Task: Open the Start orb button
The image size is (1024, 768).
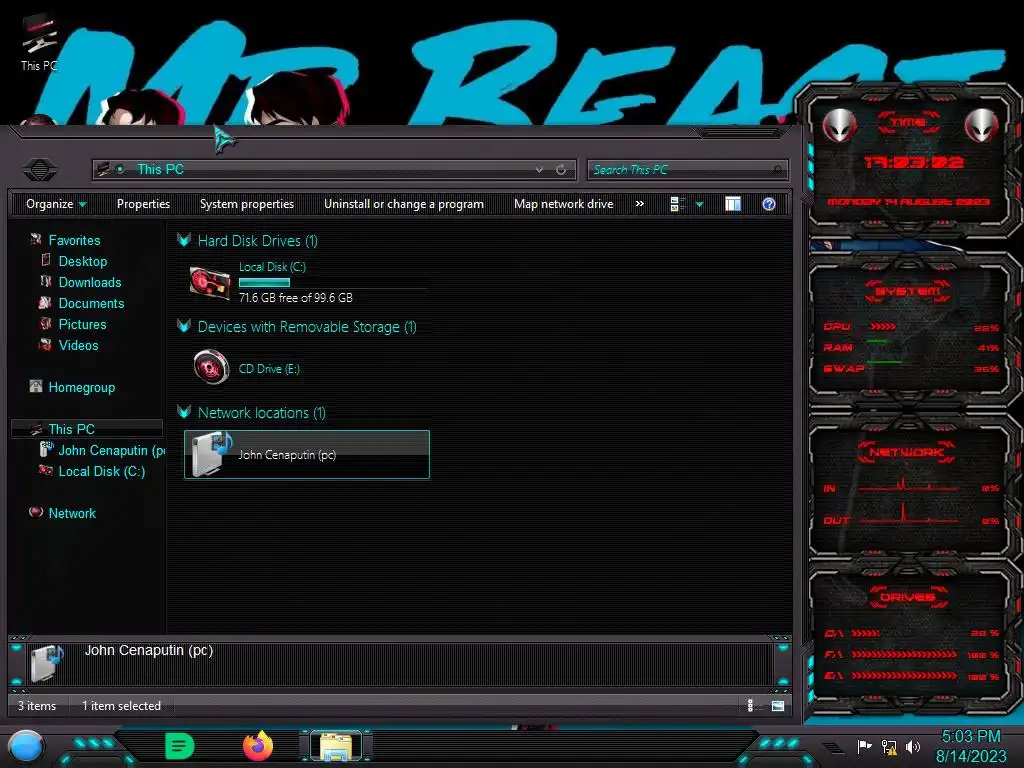Action: coord(26,746)
